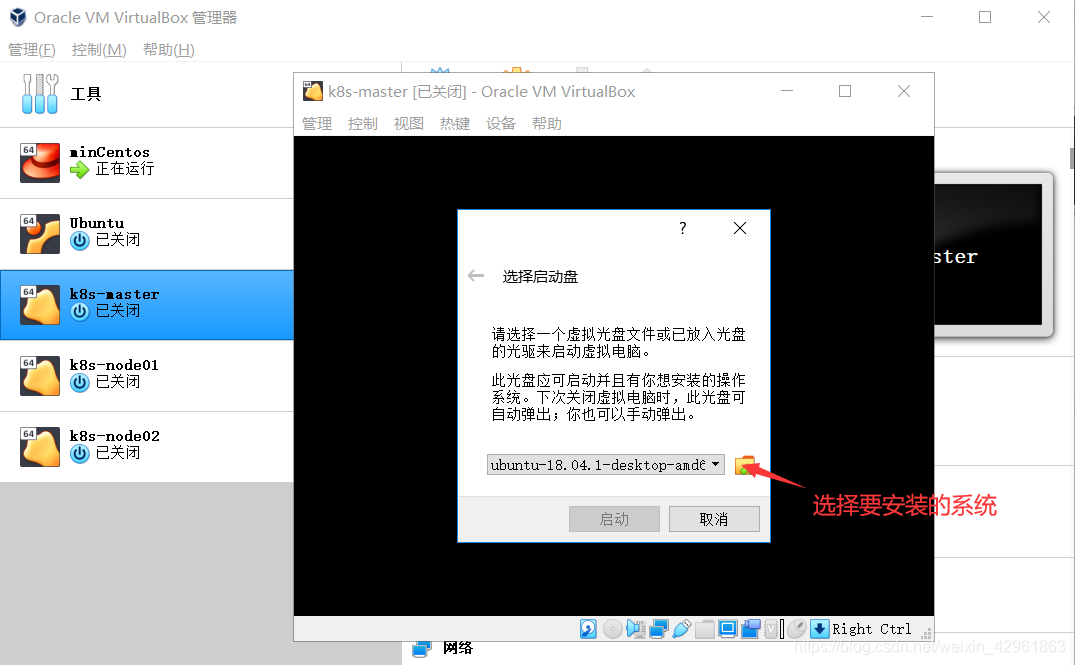Select the minCentos virtual machine
1075x665 pixels.
147,162
